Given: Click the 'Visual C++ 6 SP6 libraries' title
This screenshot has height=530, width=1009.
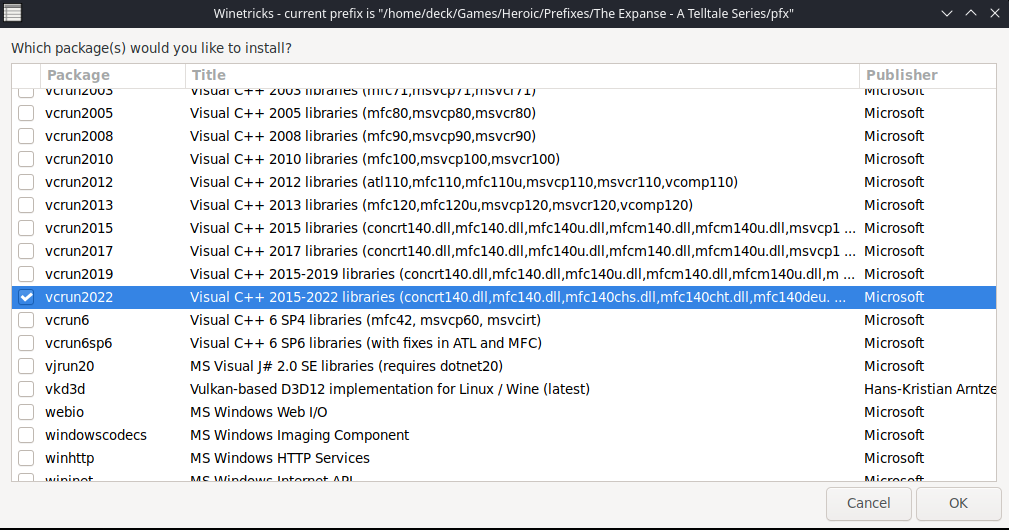Looking at the screenshot, I should pyautogui.click(x=366, y=343).
